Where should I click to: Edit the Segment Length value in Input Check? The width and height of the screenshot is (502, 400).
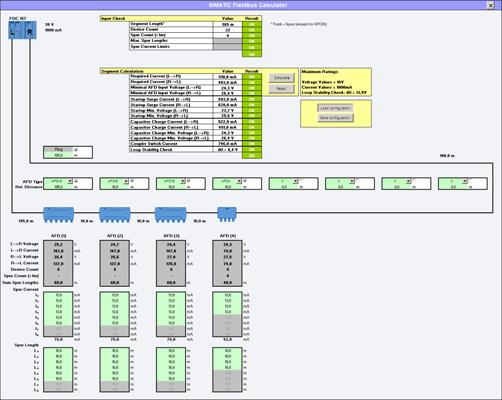[x=228, y=24]
